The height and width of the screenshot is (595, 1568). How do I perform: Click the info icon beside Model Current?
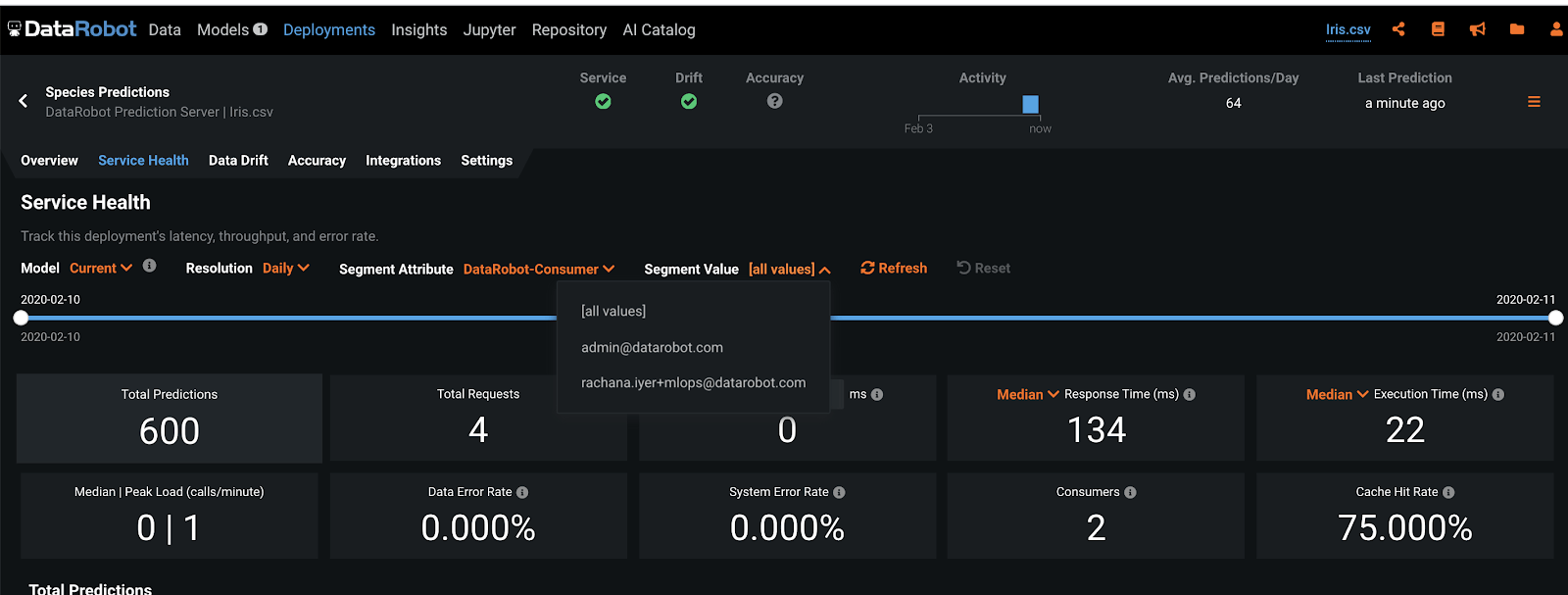point(149,266)
